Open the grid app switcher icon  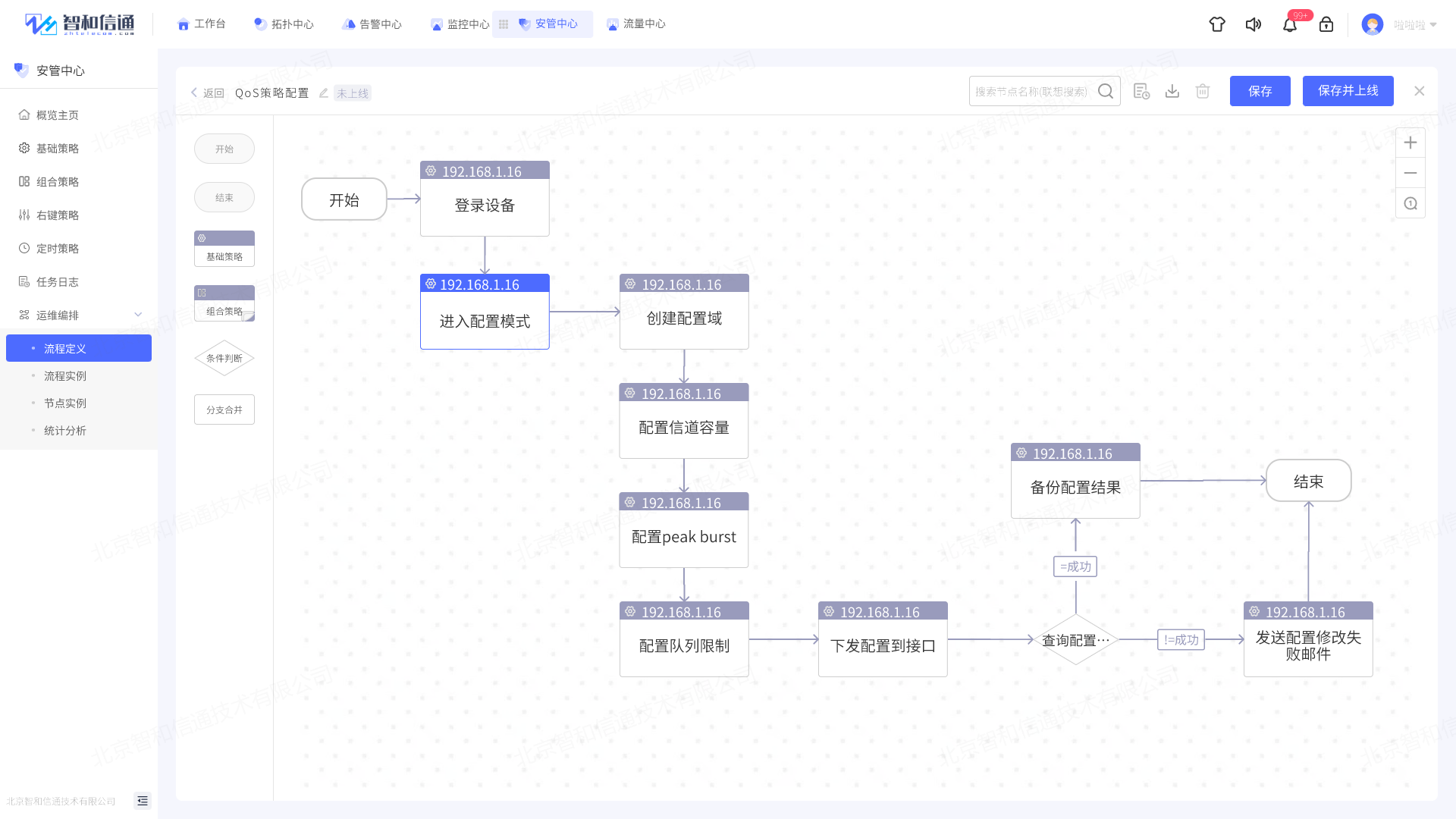[504, 24]
